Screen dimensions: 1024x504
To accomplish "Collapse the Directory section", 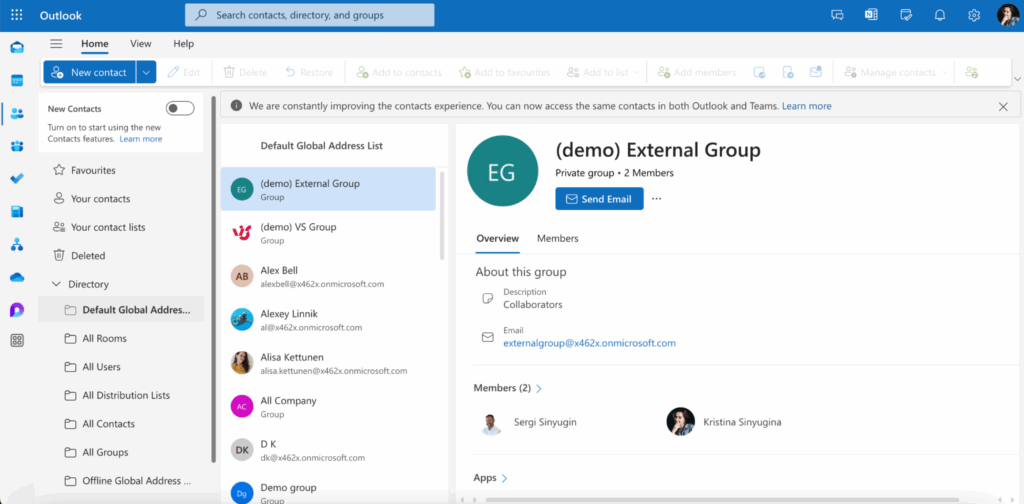I will [x=56, y=284].
